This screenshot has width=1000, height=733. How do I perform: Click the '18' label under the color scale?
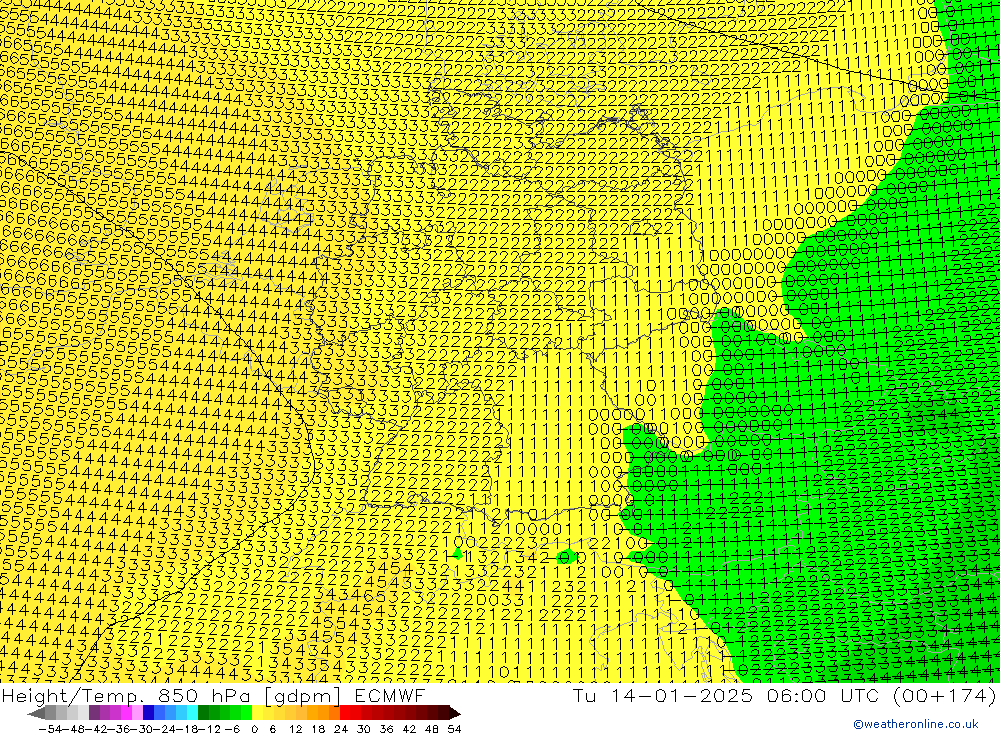pyautogui.click(x=318, y=729)
